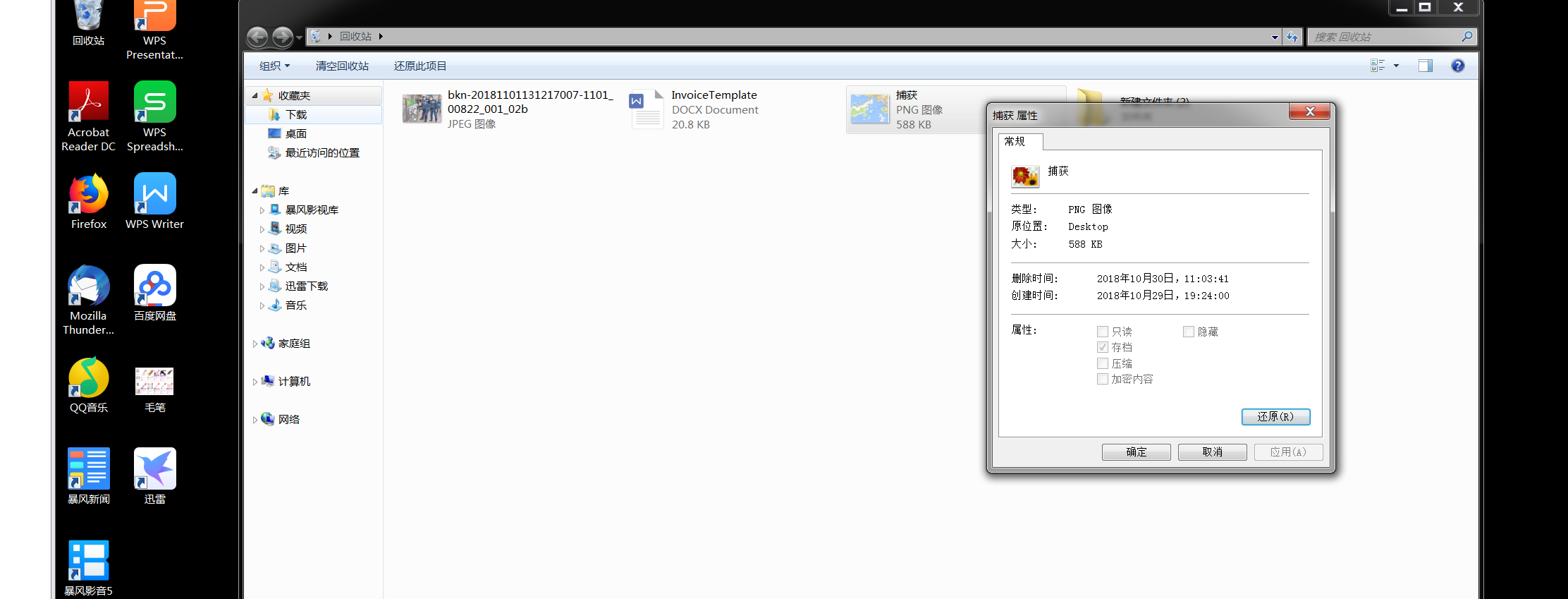Click 清空回收站 in the toolbar
The image size is (1568, 599).
point(342,66)
